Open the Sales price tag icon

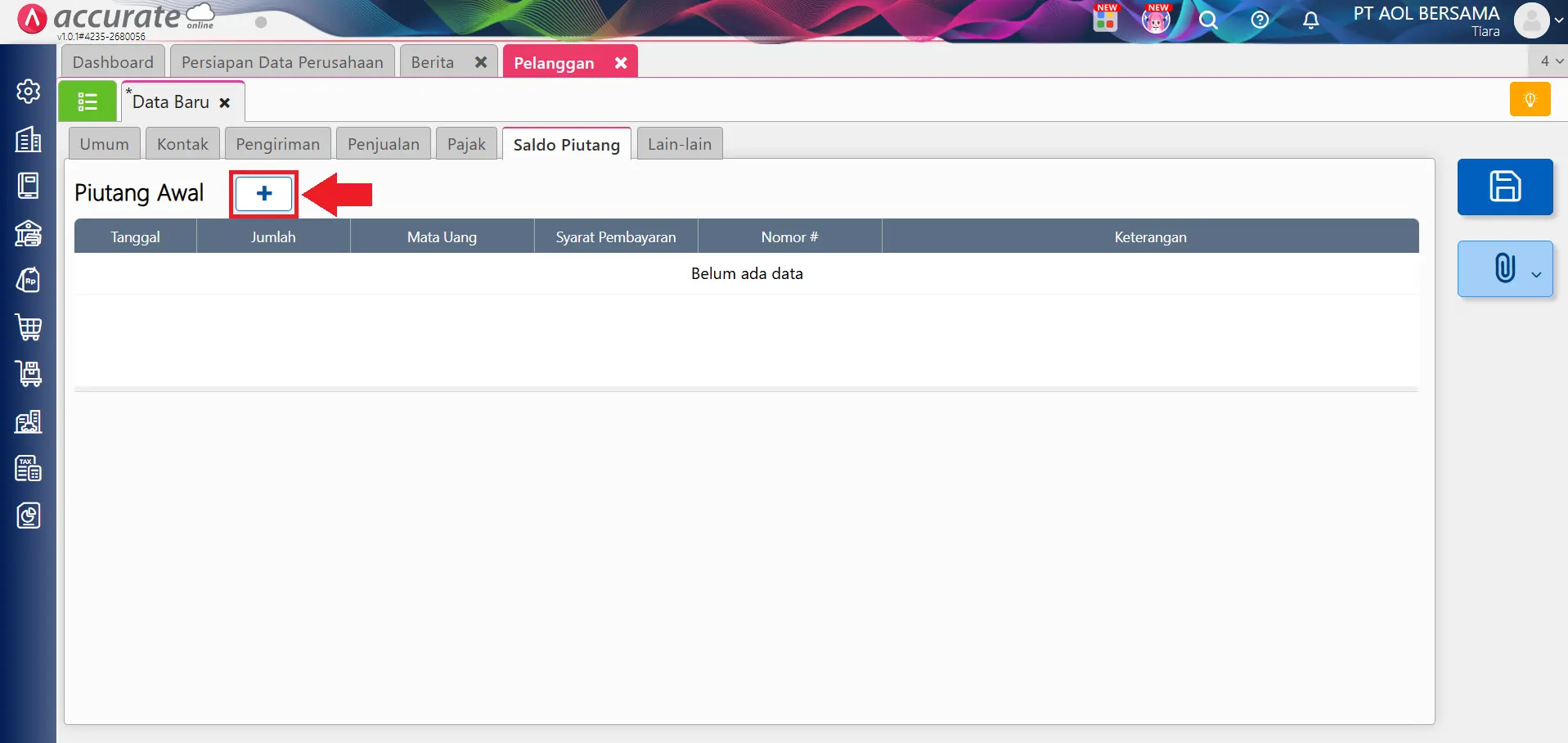tap(29, 280)
